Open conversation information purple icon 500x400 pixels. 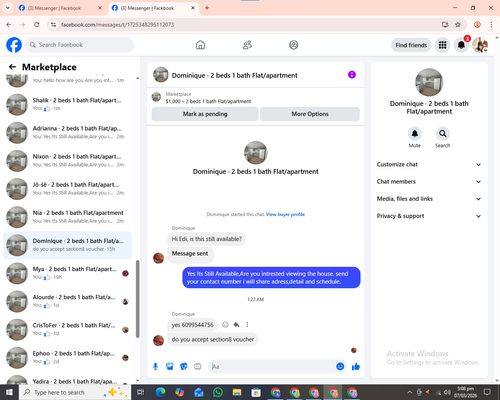(x=352, y=75)
